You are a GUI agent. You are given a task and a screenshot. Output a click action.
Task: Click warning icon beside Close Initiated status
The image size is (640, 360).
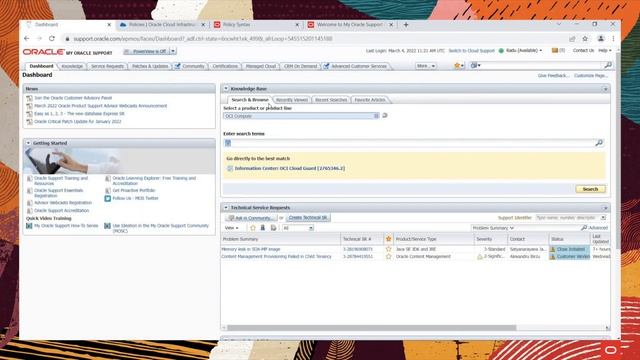pyautogui.click(x=552, y=249)
